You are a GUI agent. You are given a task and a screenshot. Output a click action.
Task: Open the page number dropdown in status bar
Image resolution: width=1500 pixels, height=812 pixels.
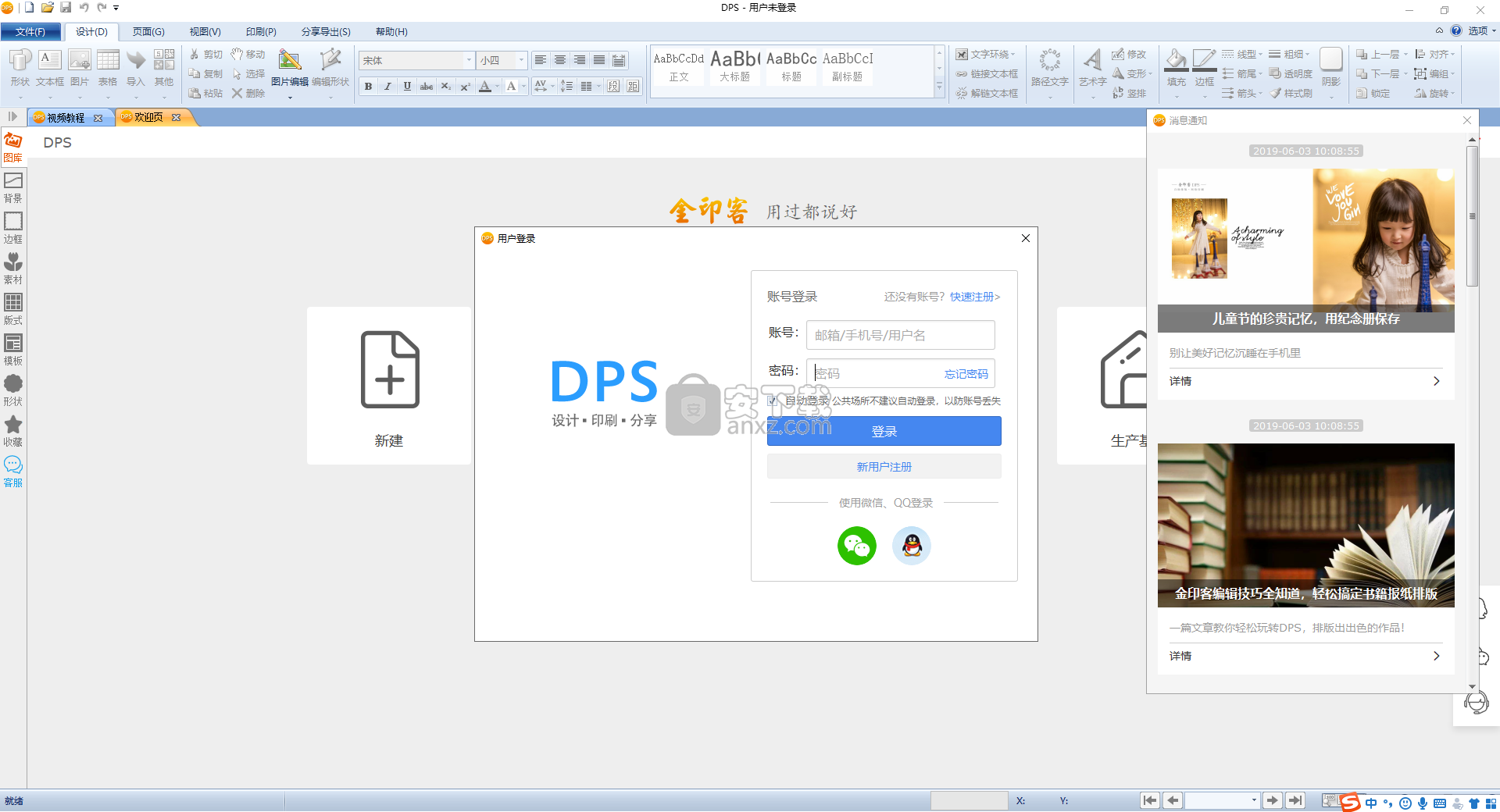[1254, 800]
